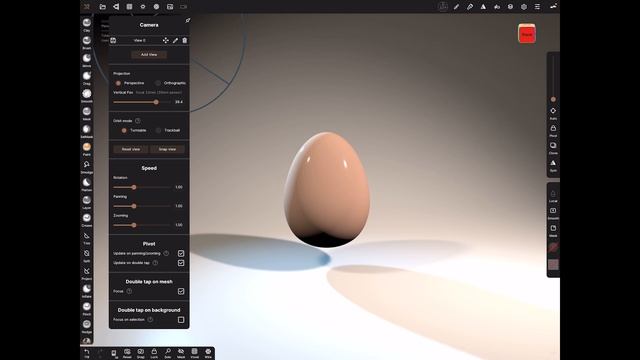640x360 pixels.
Task: Delete View 0 with trash icon
Action: pos(184,40)
